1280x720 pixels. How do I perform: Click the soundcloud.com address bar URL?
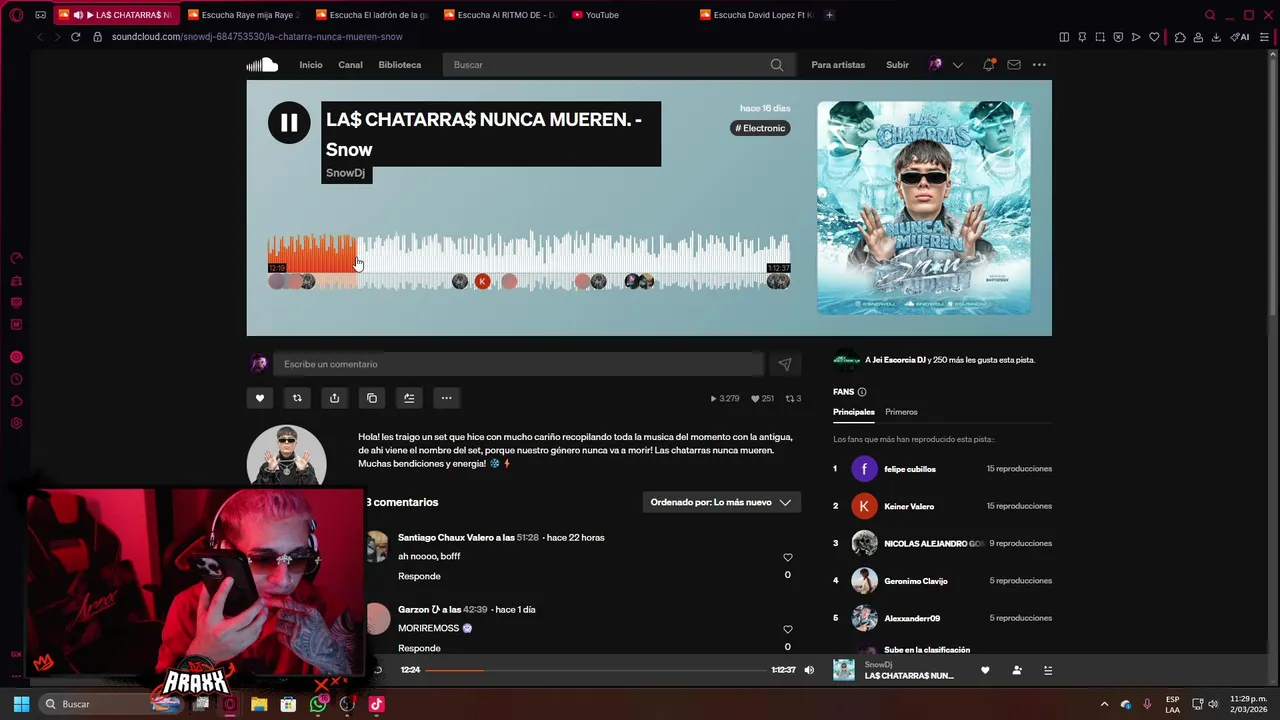257,37
